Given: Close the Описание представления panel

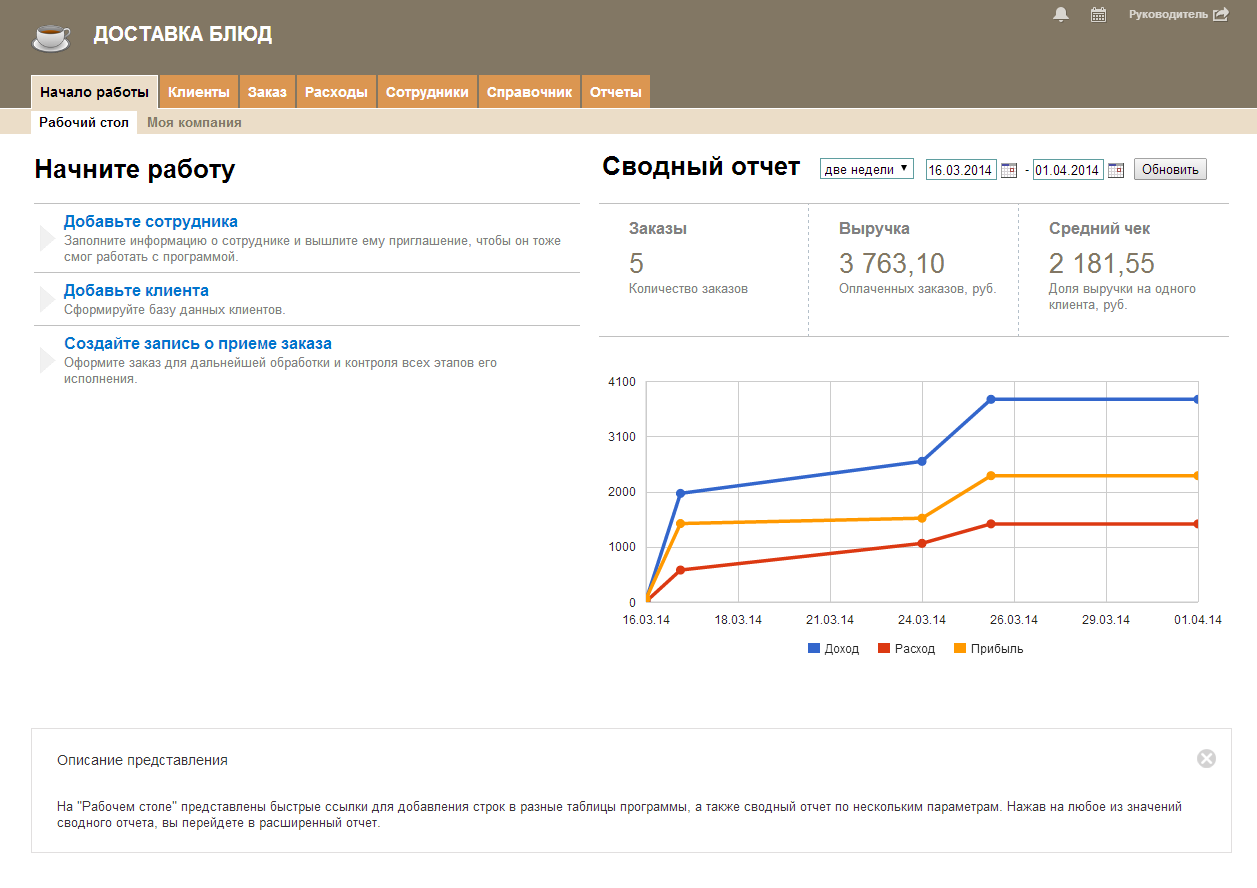Looking at the screenshot, I should [1206, 759].
